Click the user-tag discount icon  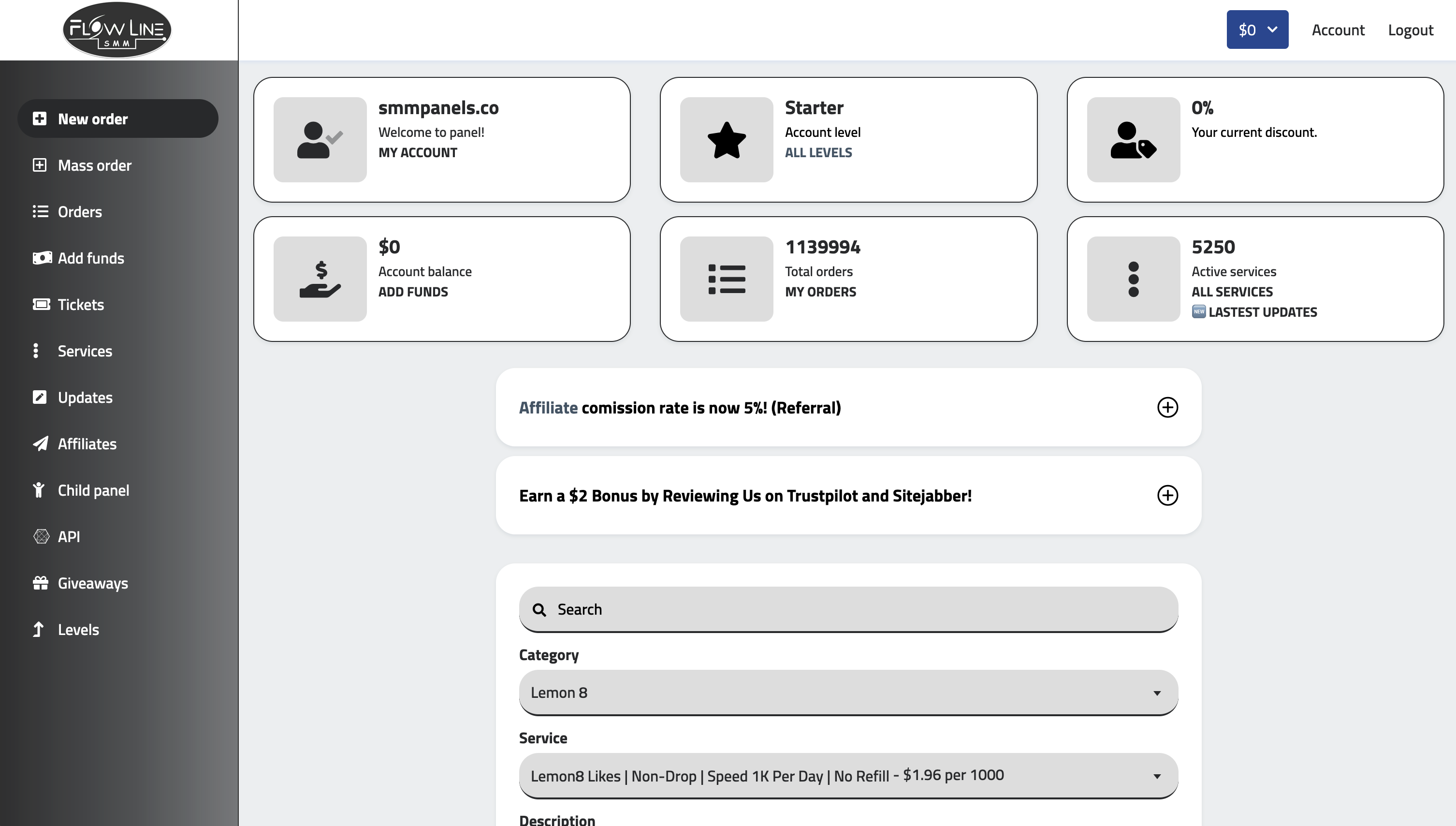1133,140
